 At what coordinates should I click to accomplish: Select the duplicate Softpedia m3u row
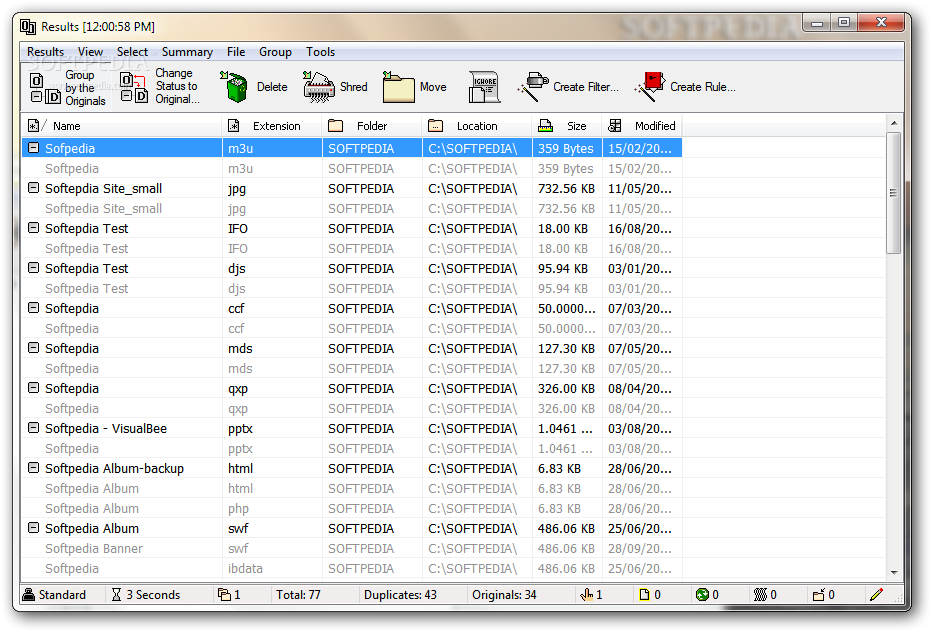pos(352,168)
